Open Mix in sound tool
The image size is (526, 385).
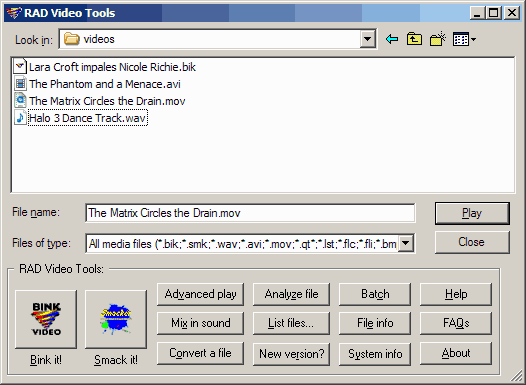[200, 323]
